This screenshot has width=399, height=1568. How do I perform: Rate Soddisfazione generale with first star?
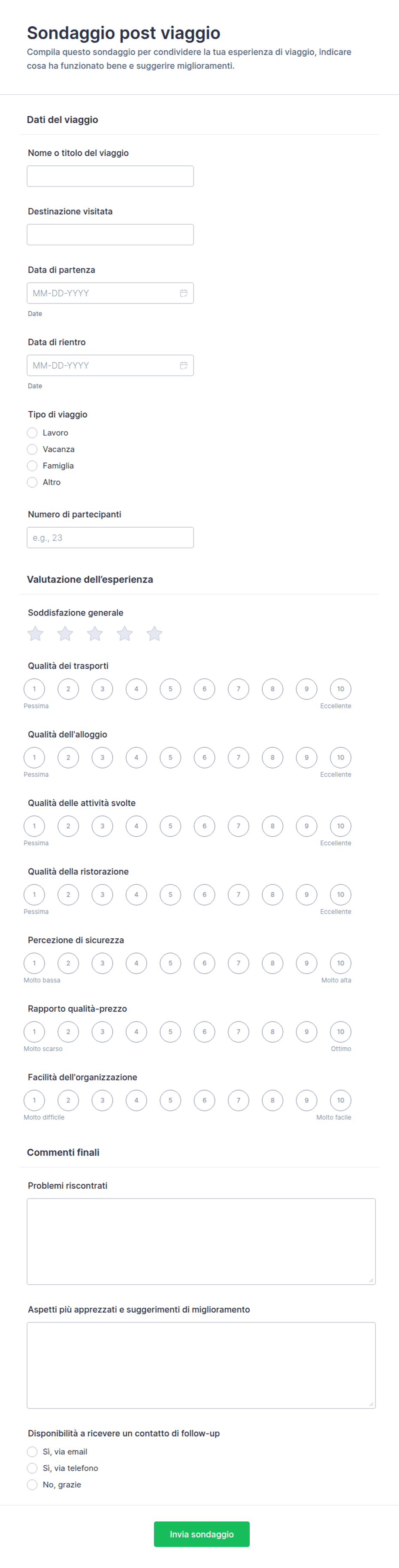pyautogui.click(x=35, y=634)
